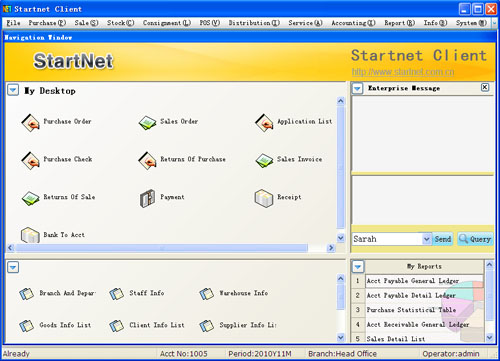Open the Client Info List icon
Screen dimensions: 500x361
(116, 326)
